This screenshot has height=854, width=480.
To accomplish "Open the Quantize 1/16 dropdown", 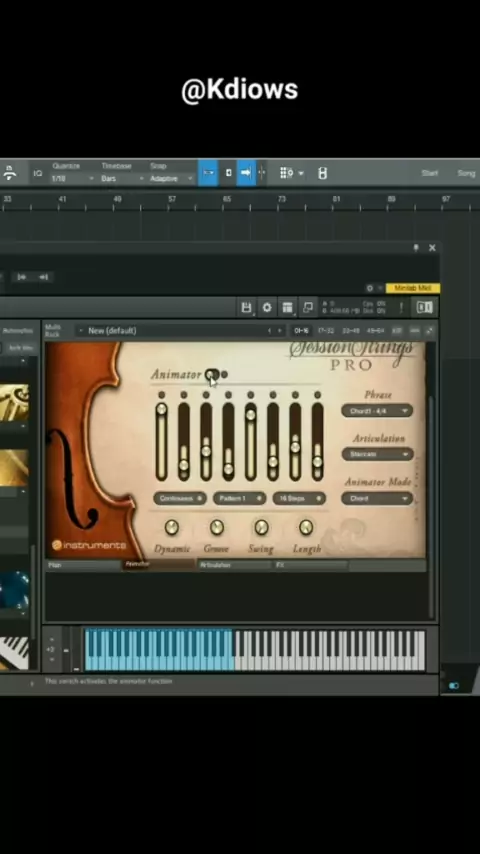I will (72, 179).
